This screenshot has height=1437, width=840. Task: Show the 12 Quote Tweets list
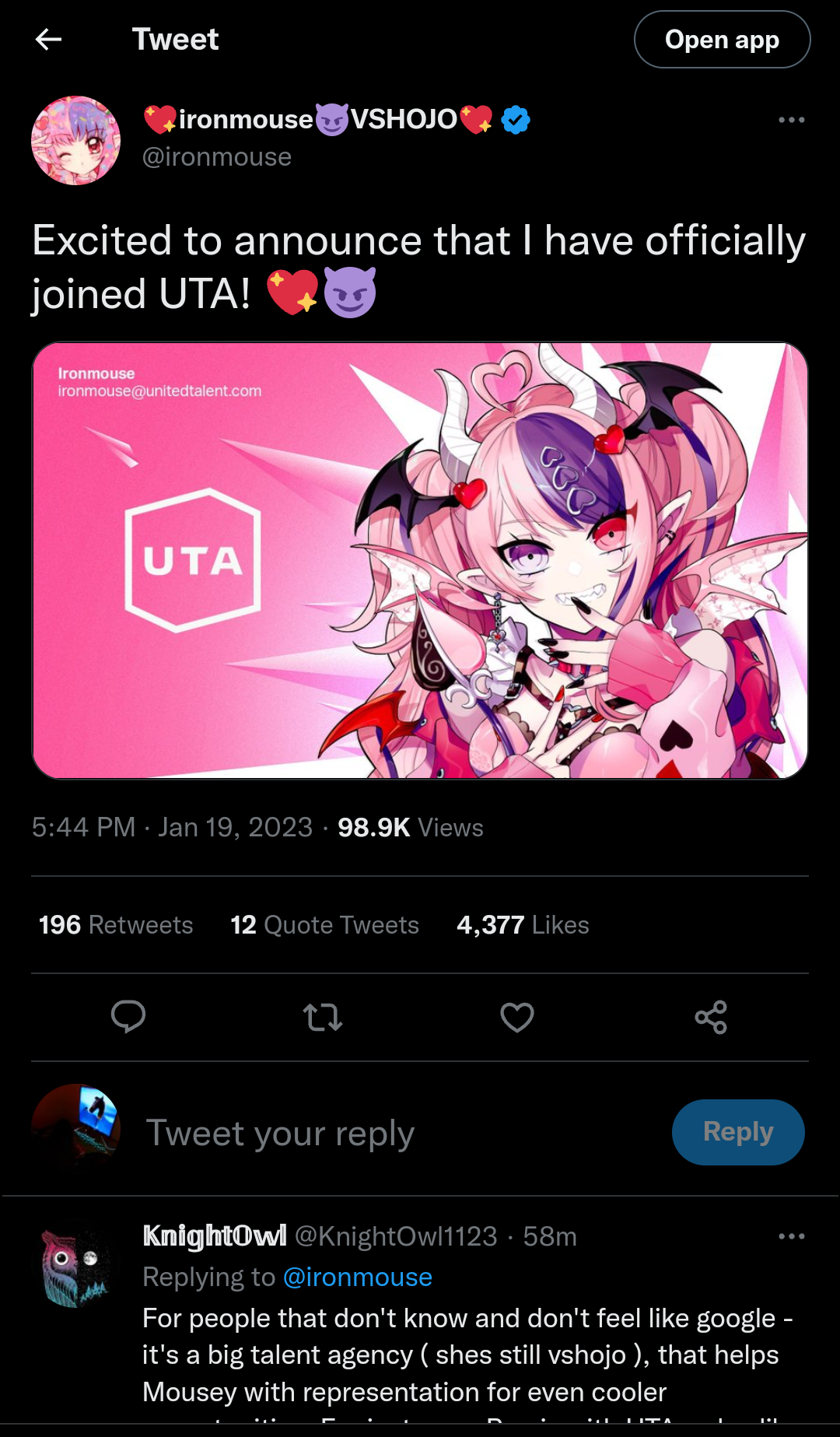click(324, 925)
